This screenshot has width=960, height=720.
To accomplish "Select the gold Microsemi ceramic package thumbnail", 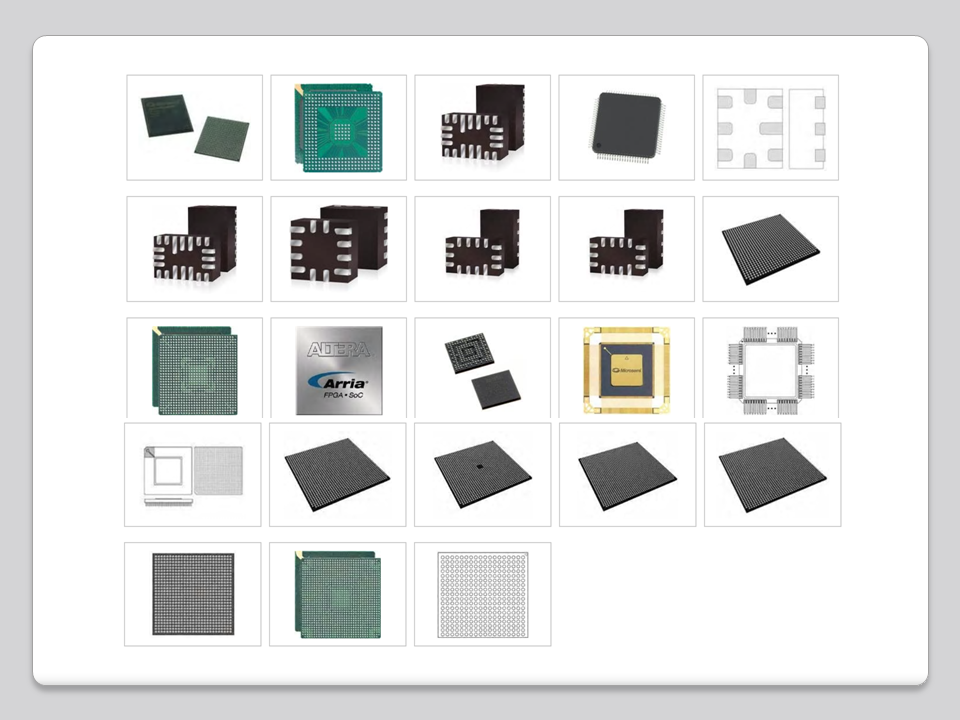I will 626,367.
